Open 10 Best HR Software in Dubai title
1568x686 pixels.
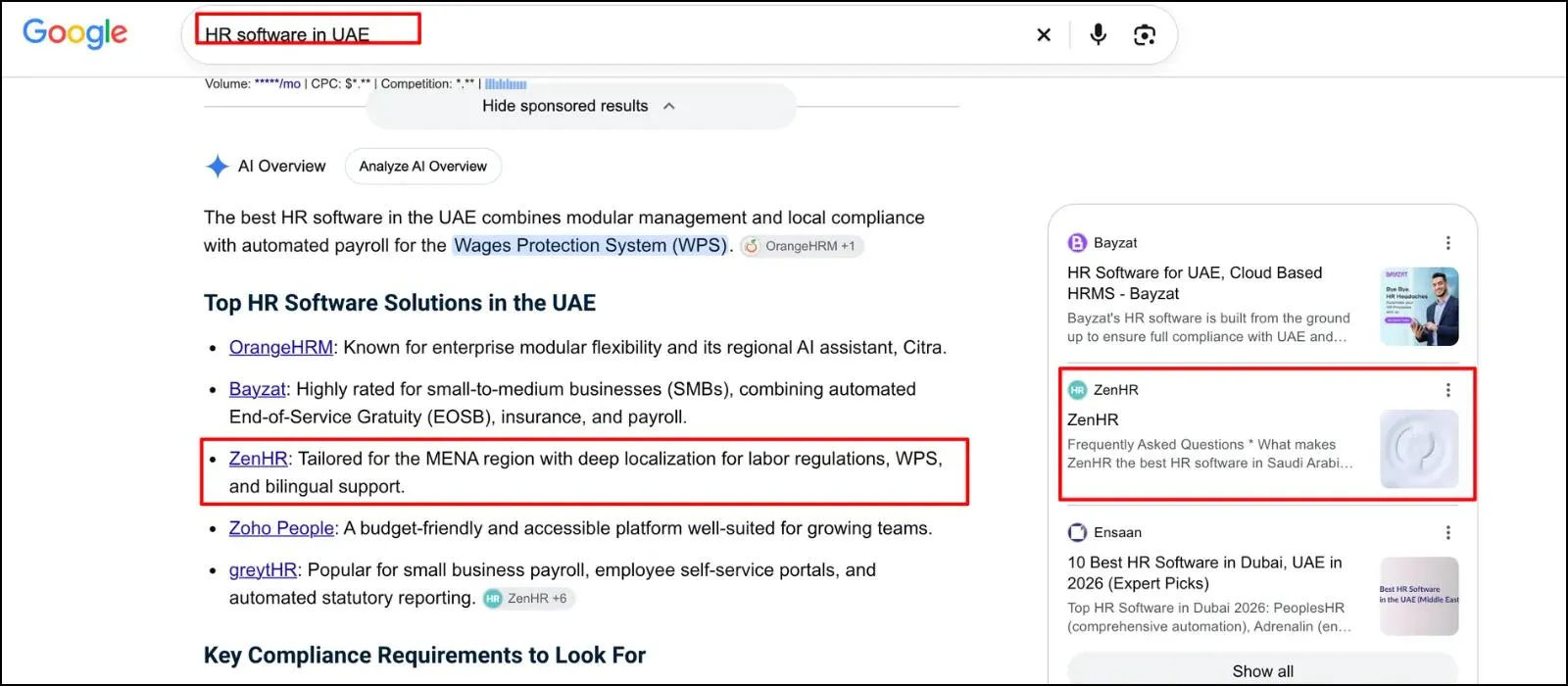point(1204,573)
